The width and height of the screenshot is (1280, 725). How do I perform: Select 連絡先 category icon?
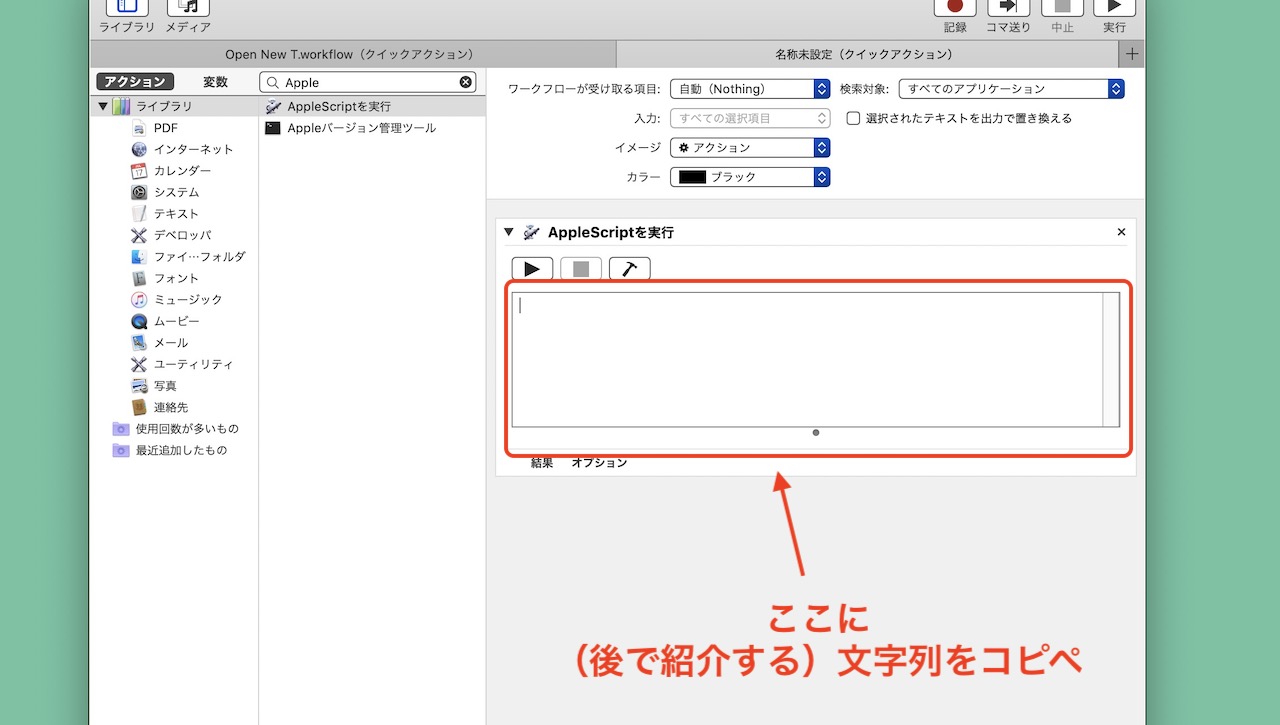click(139, 407)
